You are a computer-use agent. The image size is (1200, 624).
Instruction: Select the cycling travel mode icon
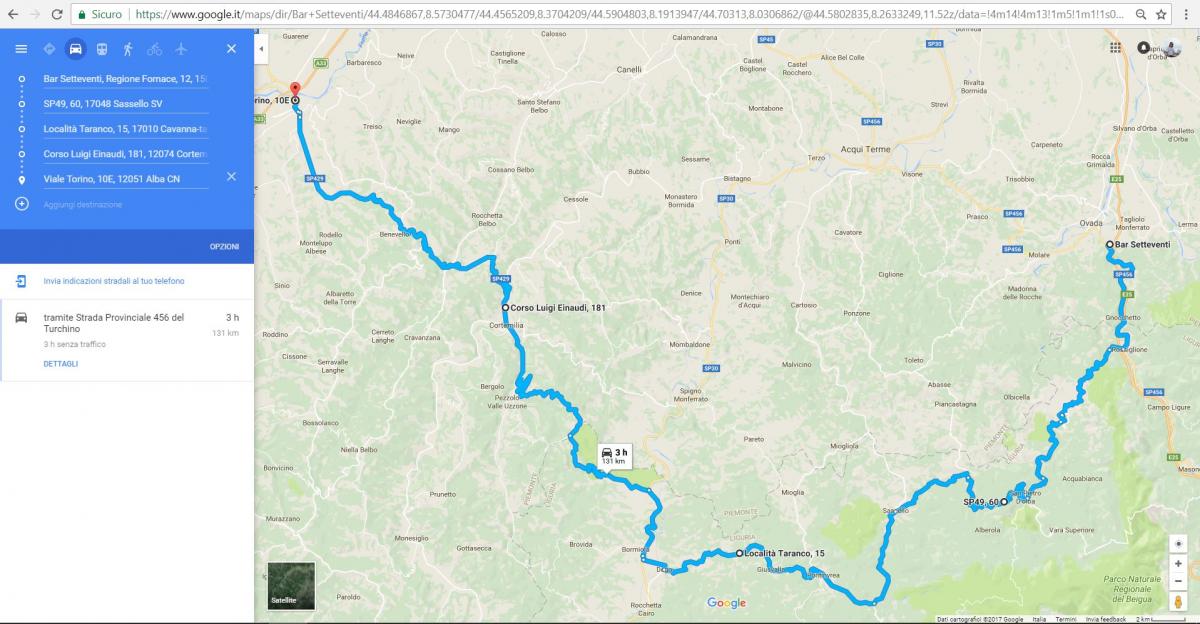pos(154,49)
